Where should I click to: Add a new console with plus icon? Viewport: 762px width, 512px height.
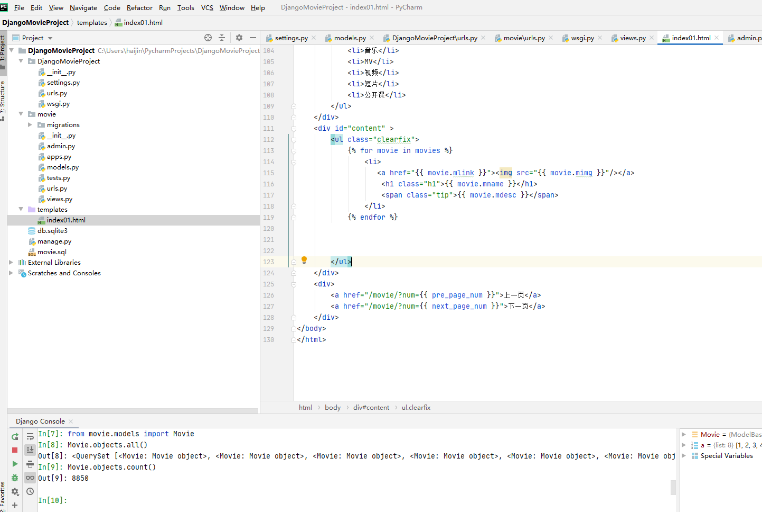tap(15, 505)
